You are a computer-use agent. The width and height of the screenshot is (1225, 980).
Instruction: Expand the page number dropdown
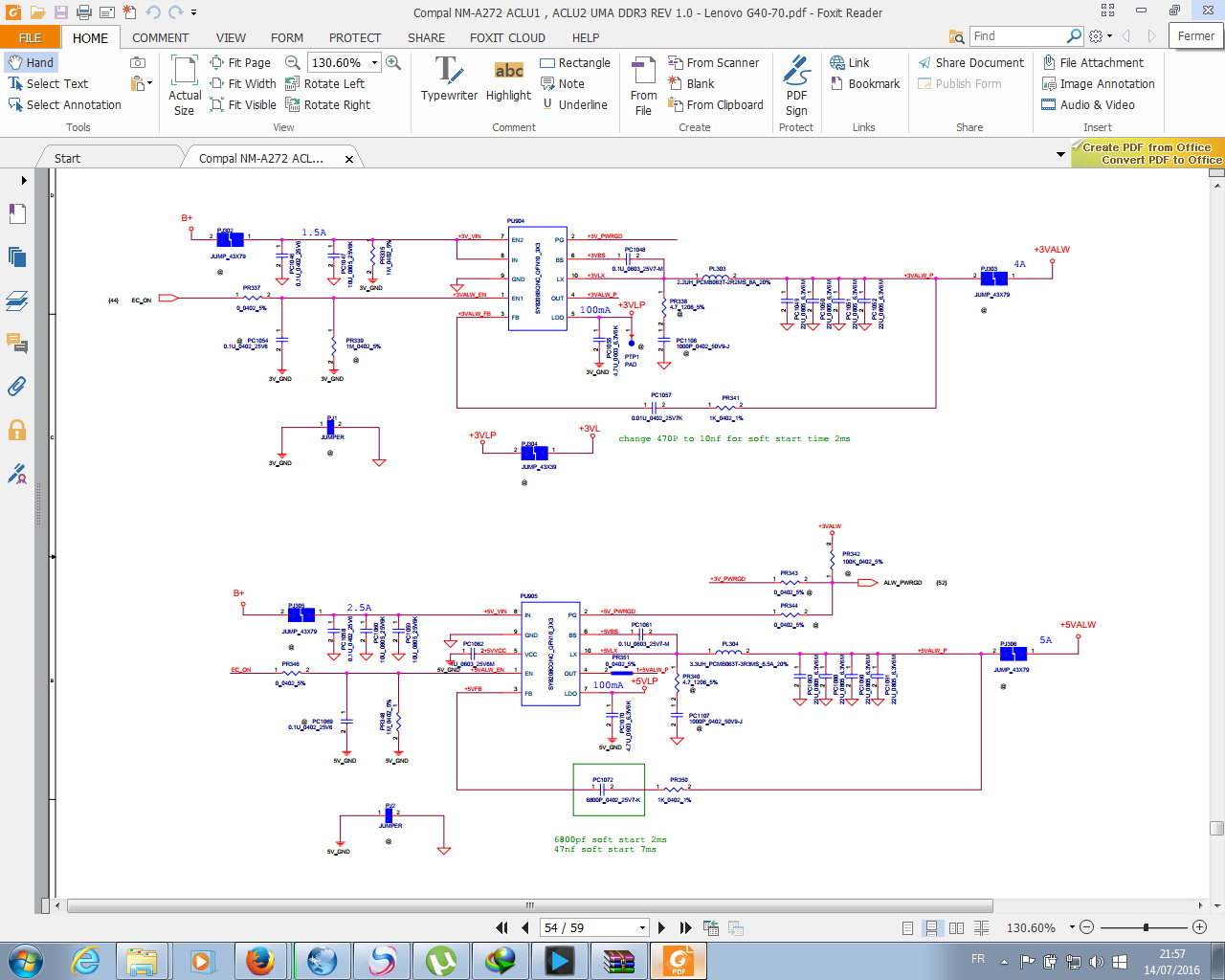[x=642, y=927]
